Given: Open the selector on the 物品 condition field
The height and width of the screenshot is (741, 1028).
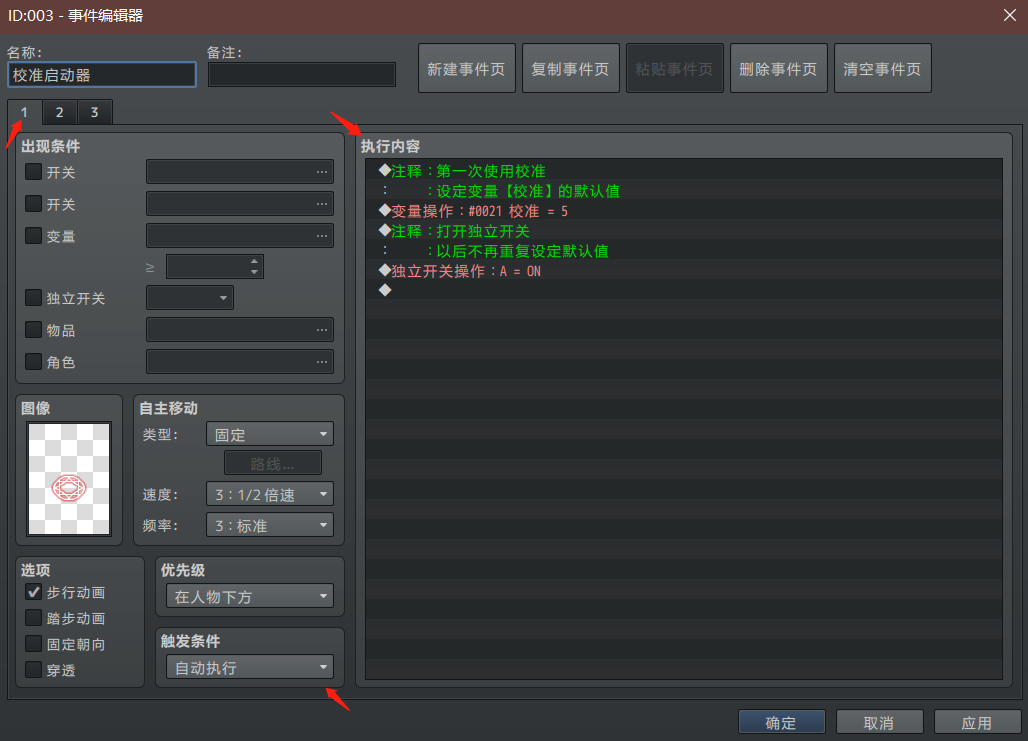Looking at the screenshot, I should tap(321, 330).
